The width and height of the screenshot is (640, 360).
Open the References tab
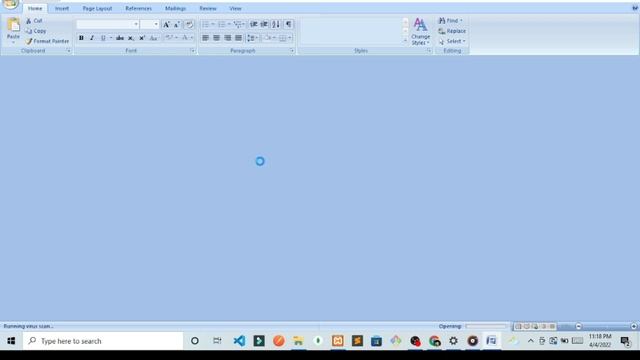click(x=138, y=9)
